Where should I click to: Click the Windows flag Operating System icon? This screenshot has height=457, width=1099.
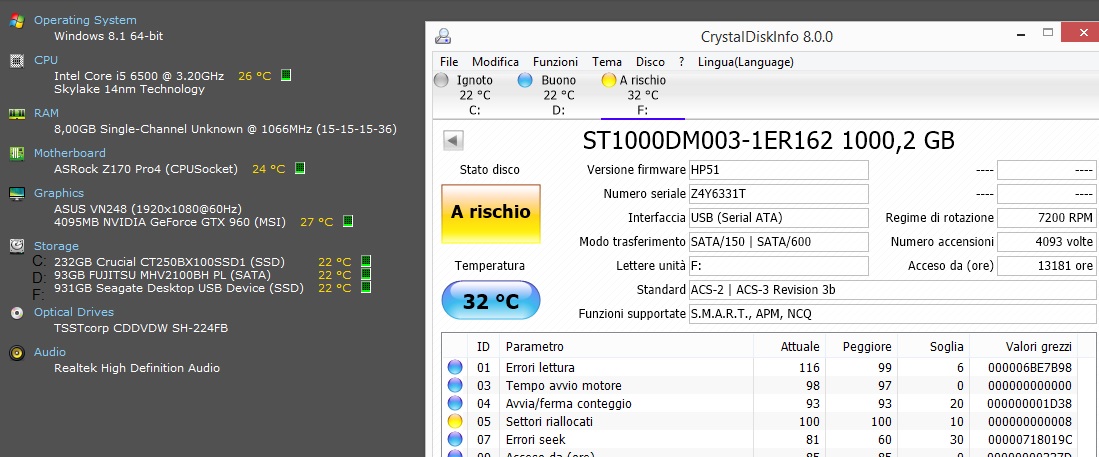pos(16,20)
